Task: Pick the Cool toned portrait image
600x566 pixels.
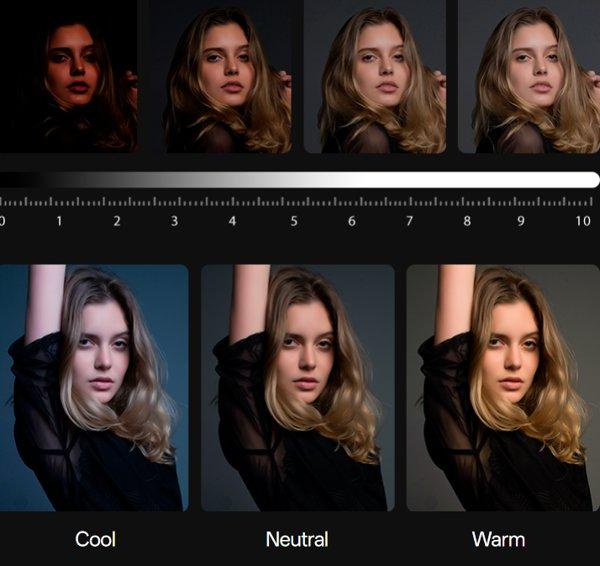Action: 94,388
